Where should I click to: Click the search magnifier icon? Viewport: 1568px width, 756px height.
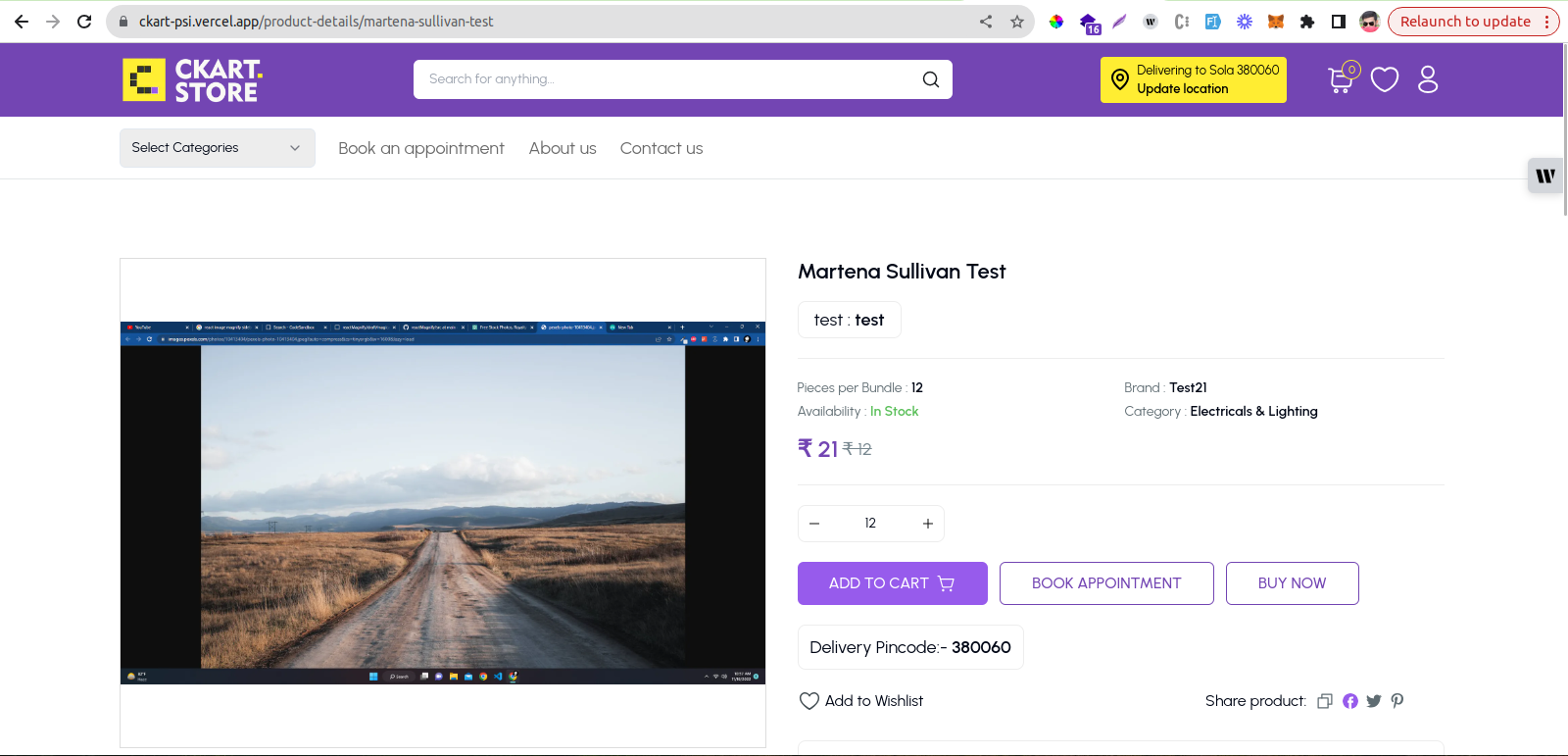pyautogui.click(x=930, y=79)
